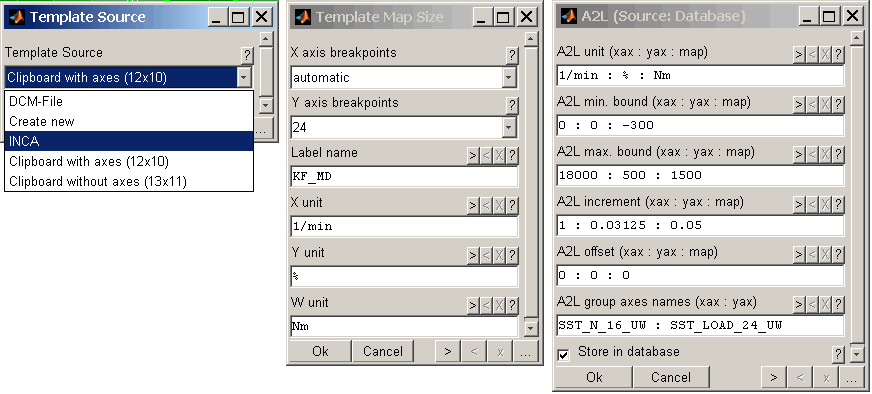
Task: Open help for X axis breakpoints
Action: point(512,55)
